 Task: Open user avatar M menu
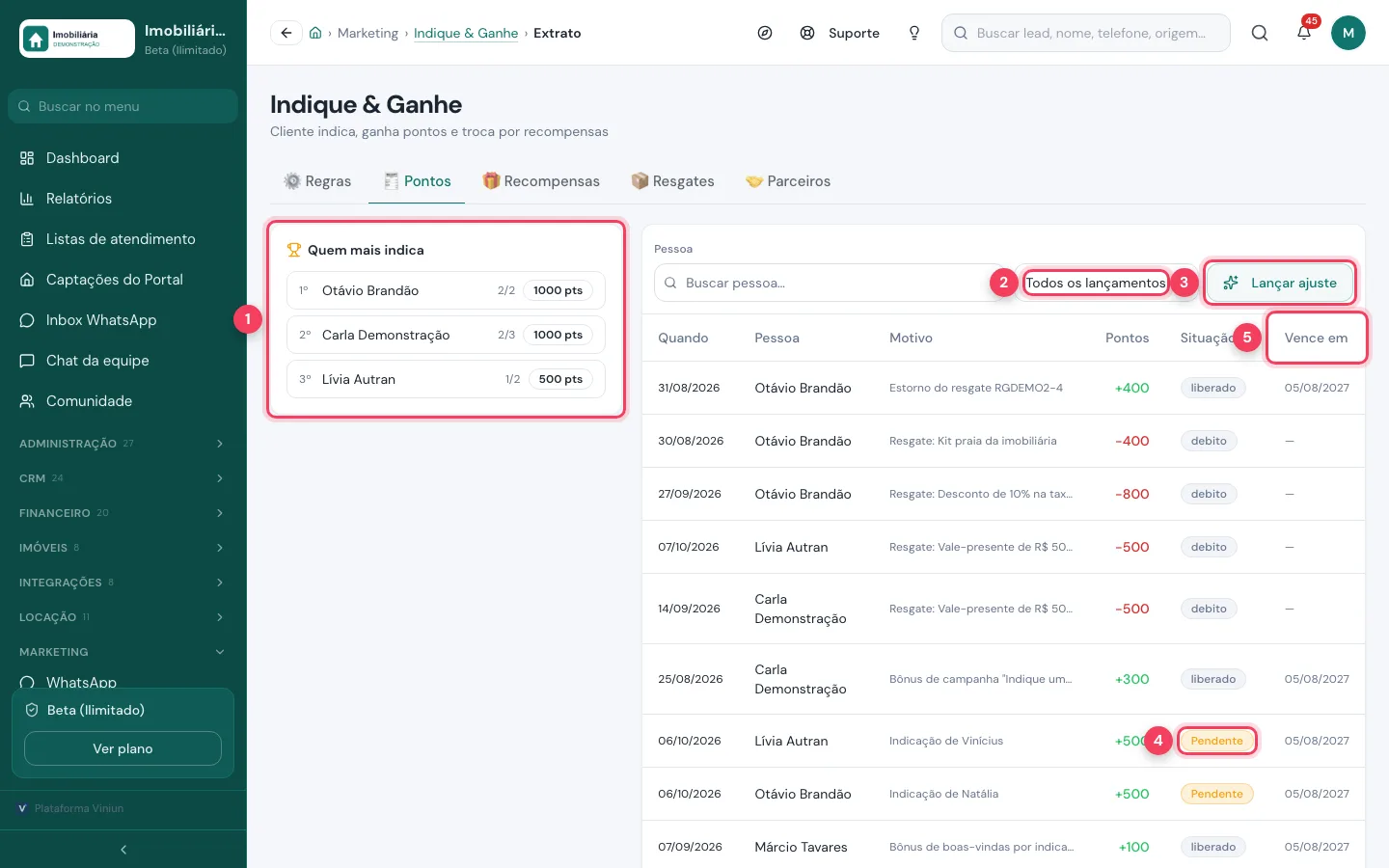click(1348, 33)
